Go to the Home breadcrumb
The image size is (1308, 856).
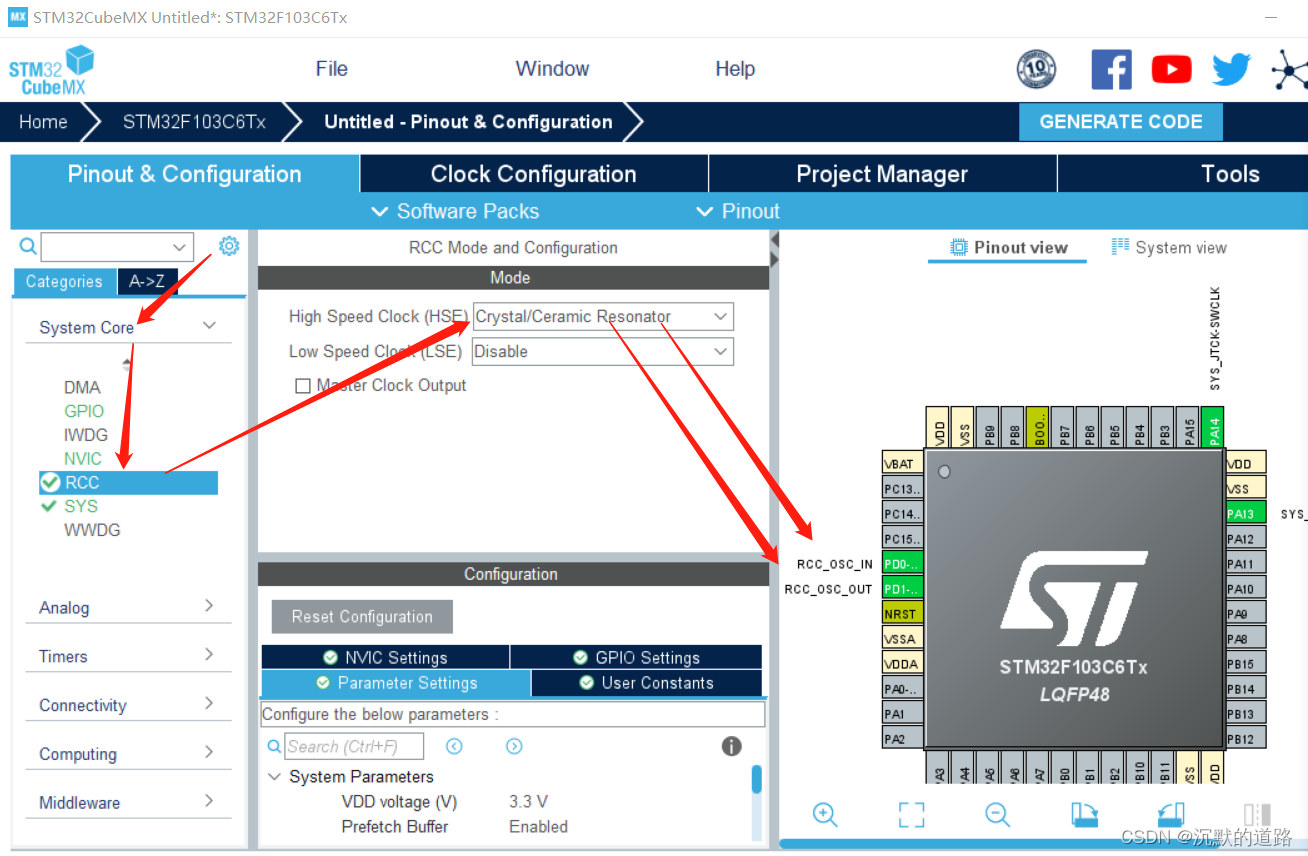[x=43, y=122]
